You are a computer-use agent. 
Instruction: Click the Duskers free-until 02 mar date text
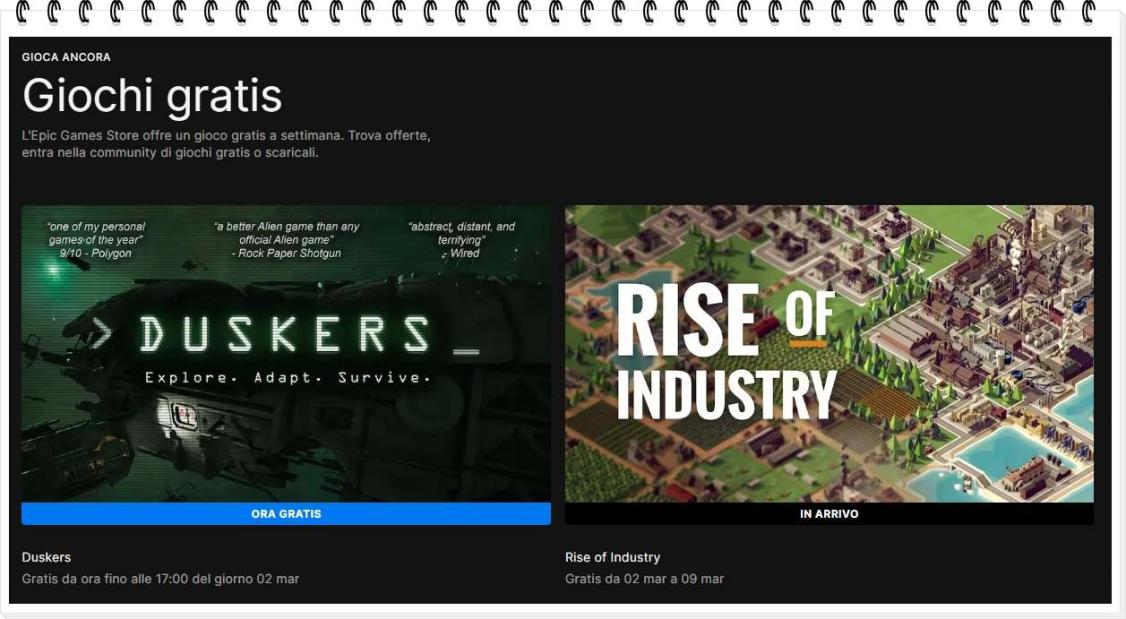[x=160, y=579]
